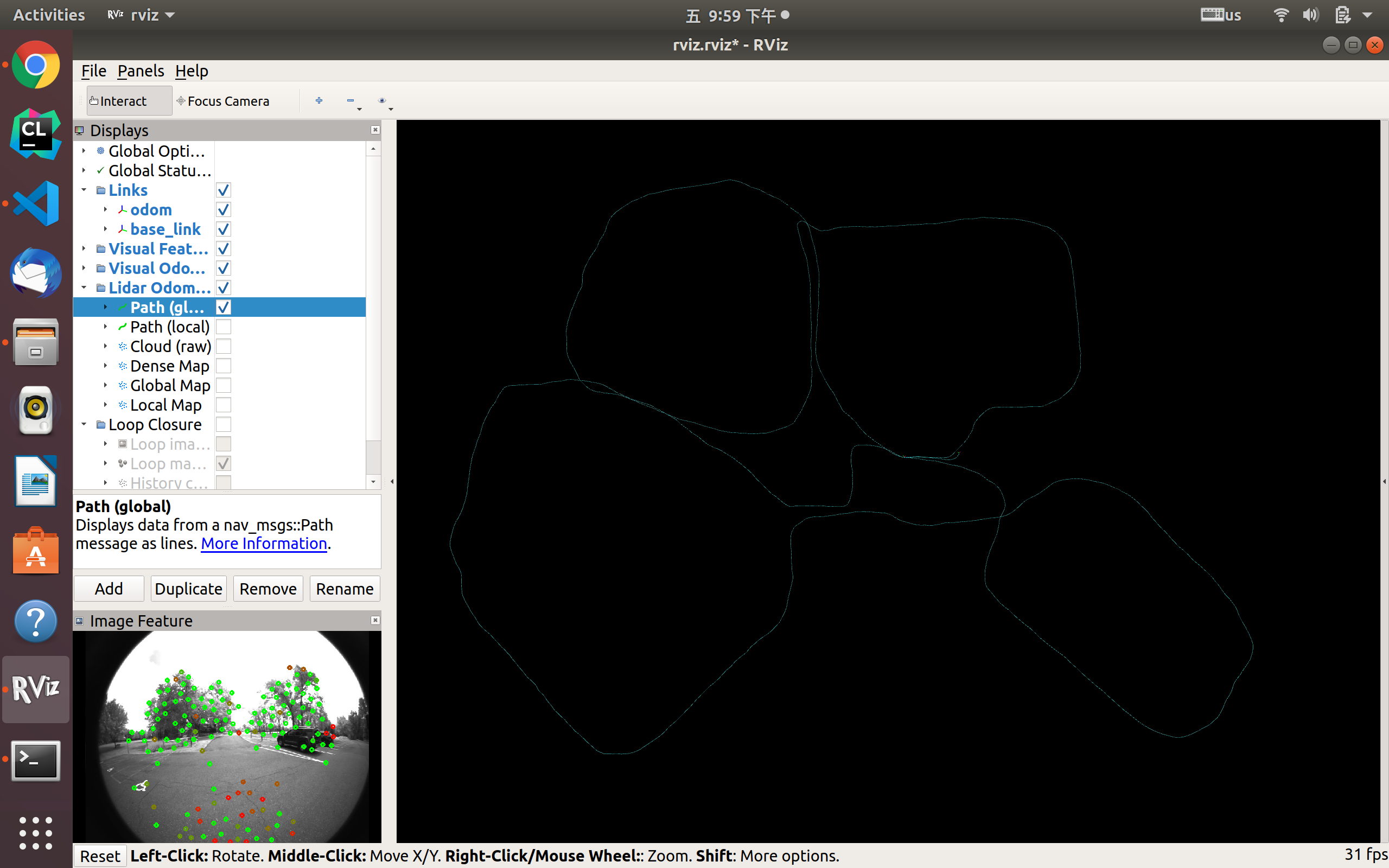Disable the Visual Feat... group checkbox

[224, 248]
